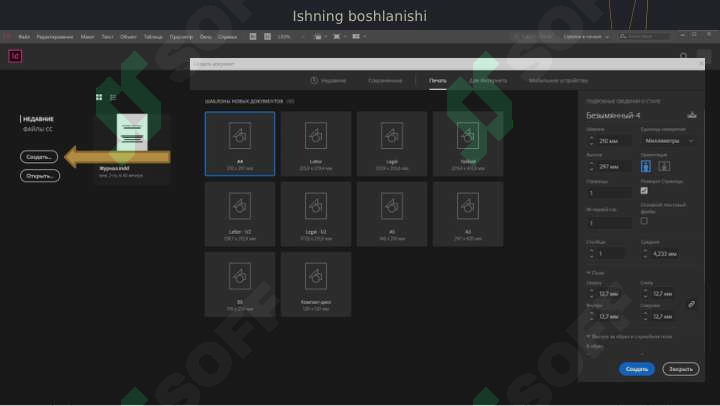Open the Текст menu
Screen dimensions: 720x406
(107, 37)
